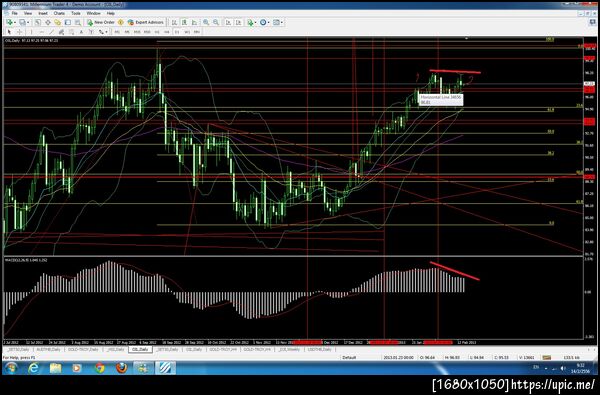Screen dimensions: 600x395
Task: Switch to W1 timeframe
Action: (x=187, y=32)
